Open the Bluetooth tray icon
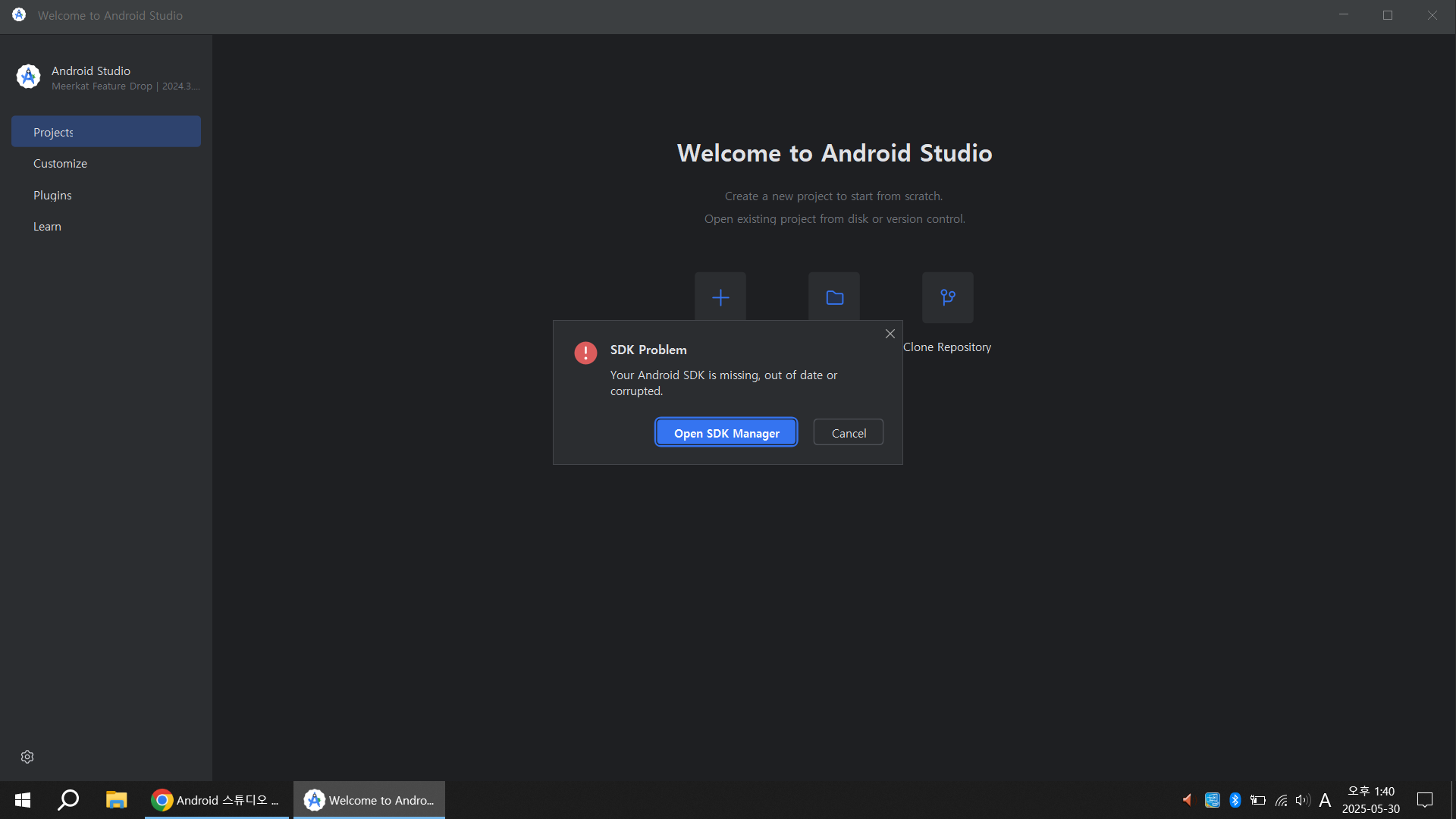 click(1235, 800)
